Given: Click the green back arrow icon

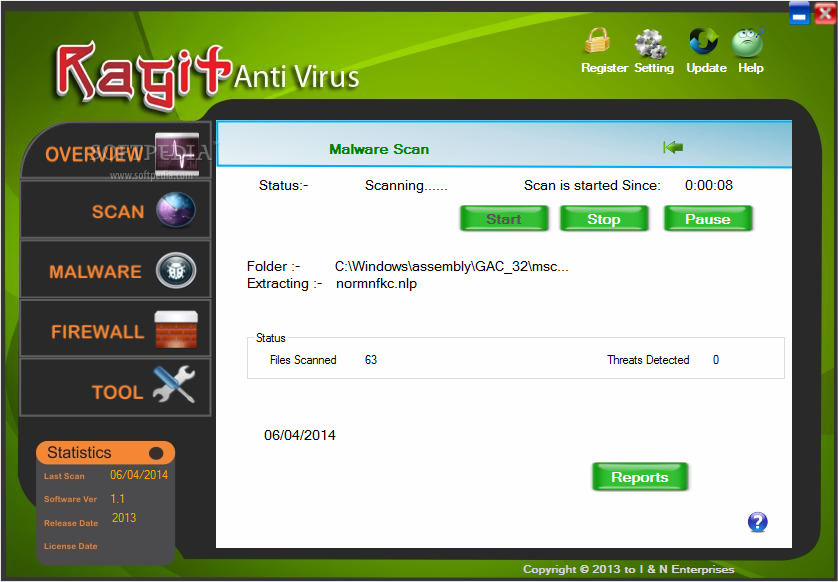Looking at the screenshot, I should [x=673, y=147].
